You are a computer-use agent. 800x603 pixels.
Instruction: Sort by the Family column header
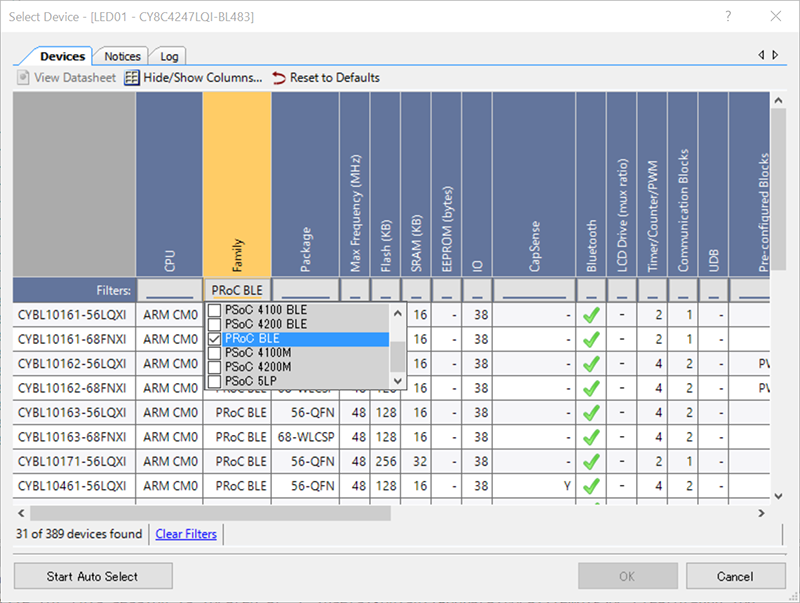tap(237, 184)
